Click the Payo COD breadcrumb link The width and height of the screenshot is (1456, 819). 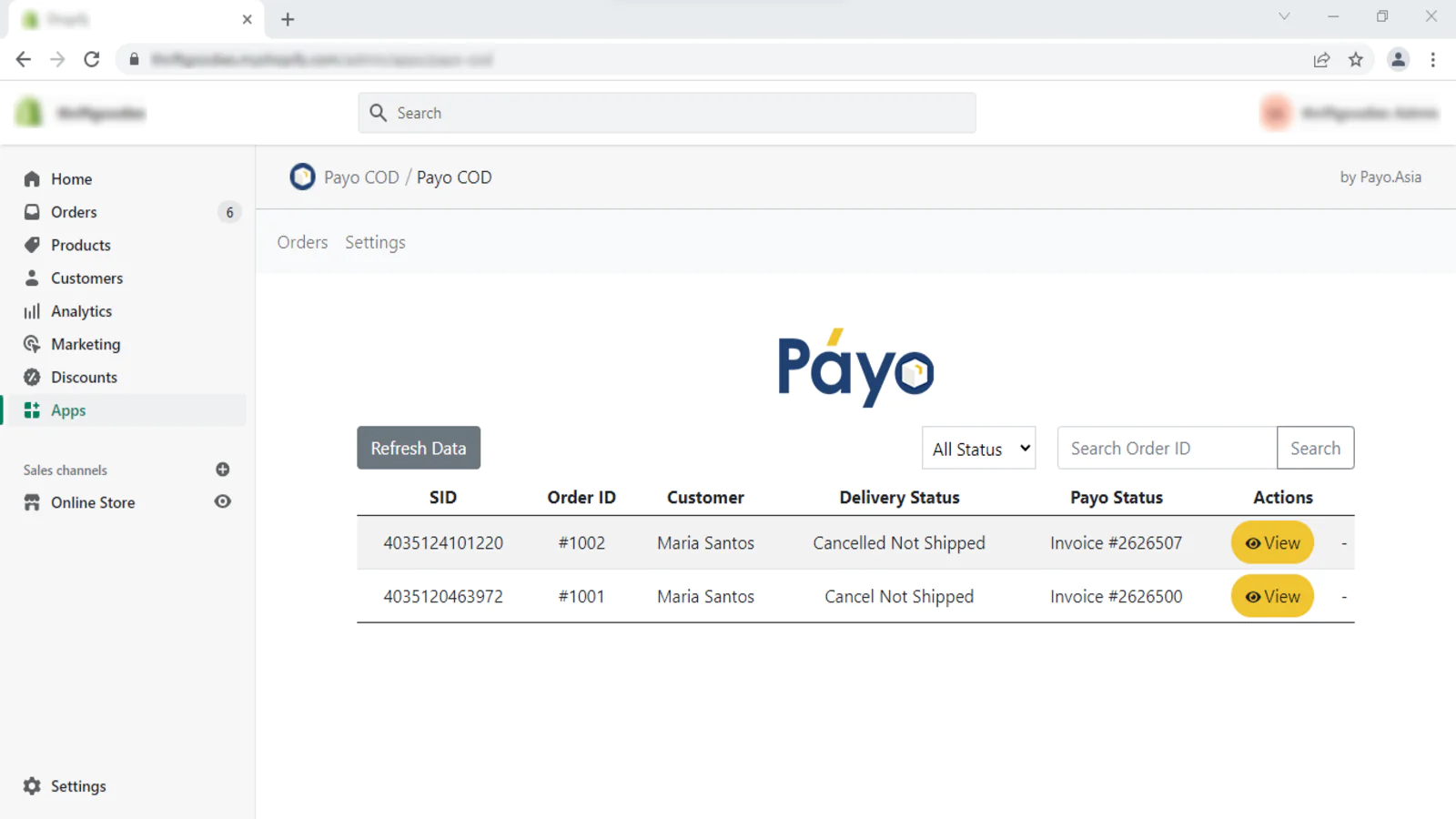tap(361, 177)
